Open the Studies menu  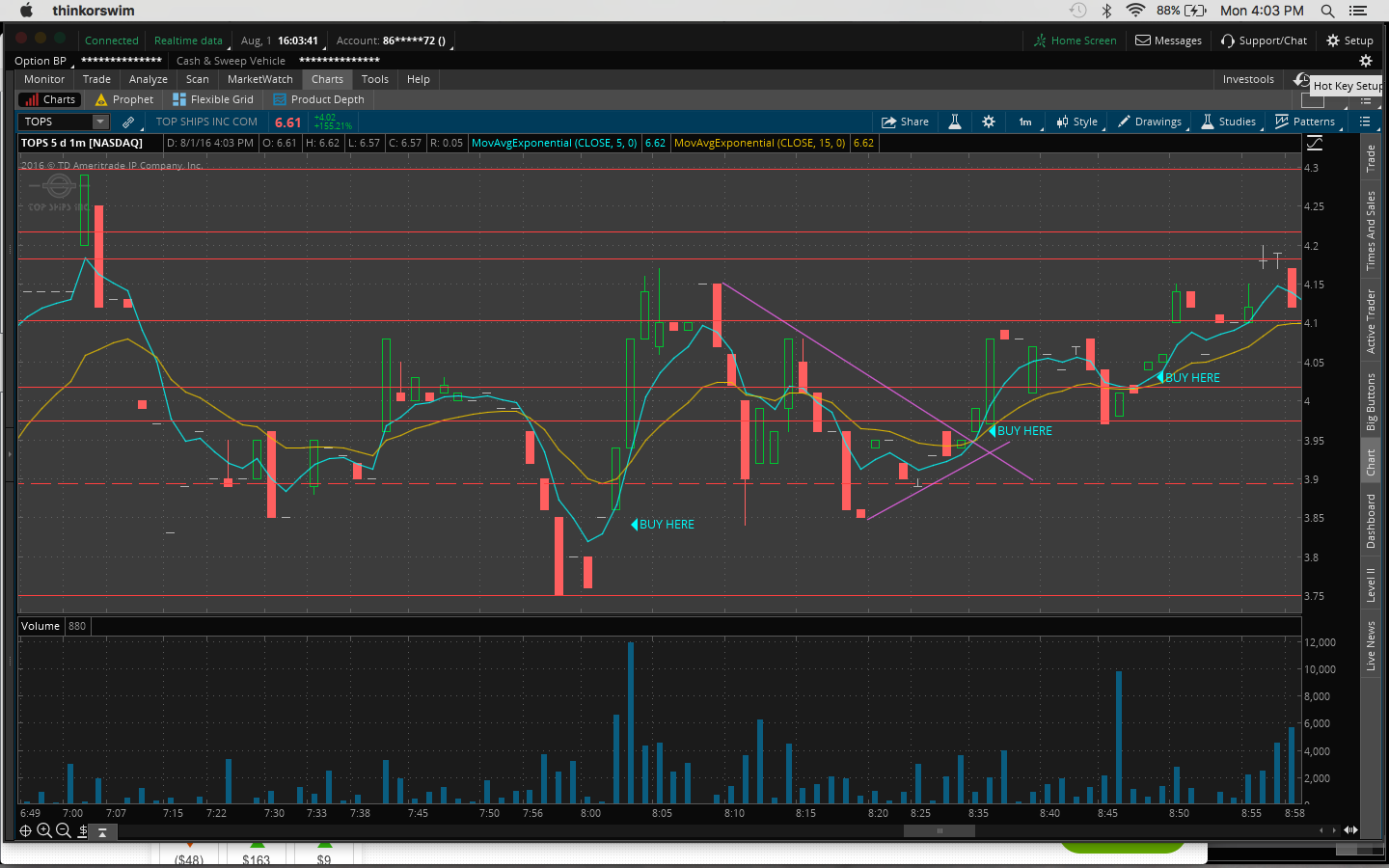point(1229,122)
